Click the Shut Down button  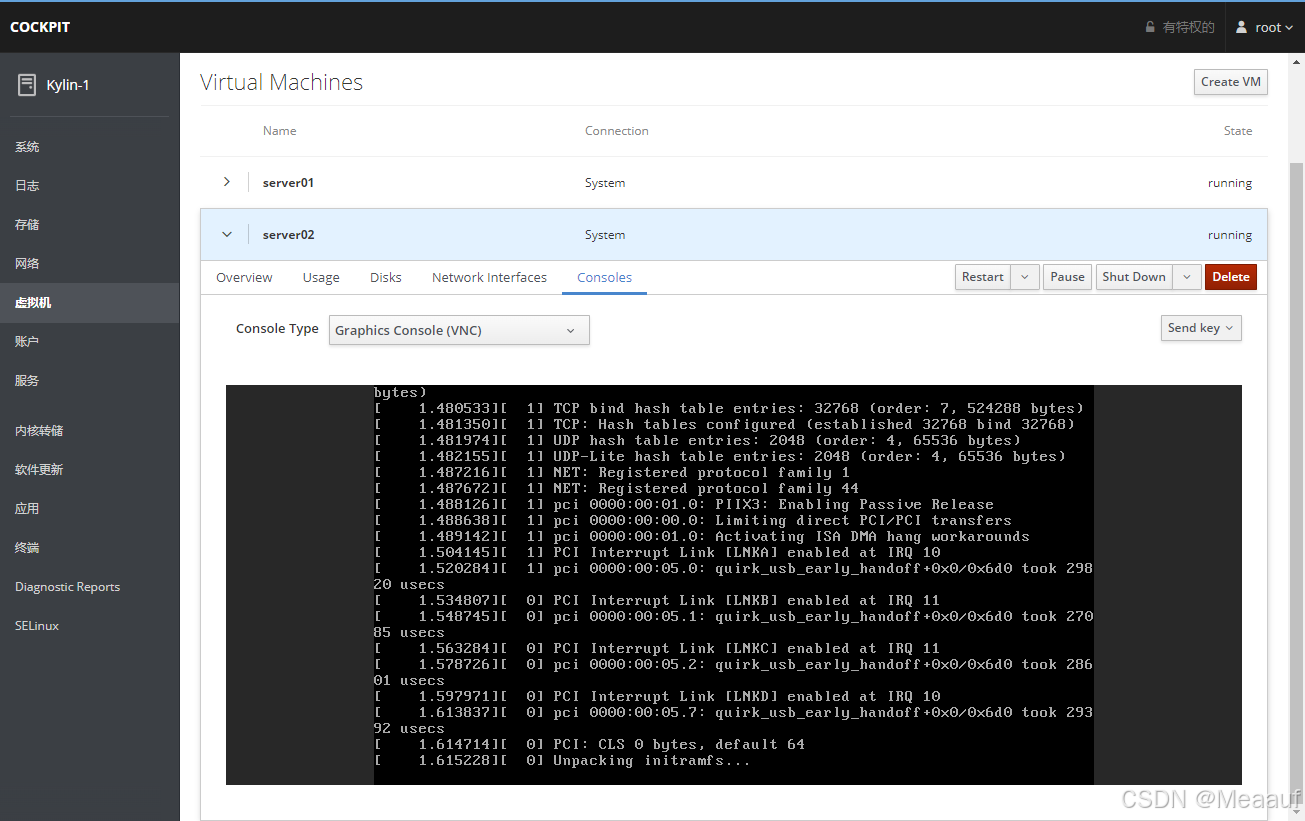click(1134, 277)
